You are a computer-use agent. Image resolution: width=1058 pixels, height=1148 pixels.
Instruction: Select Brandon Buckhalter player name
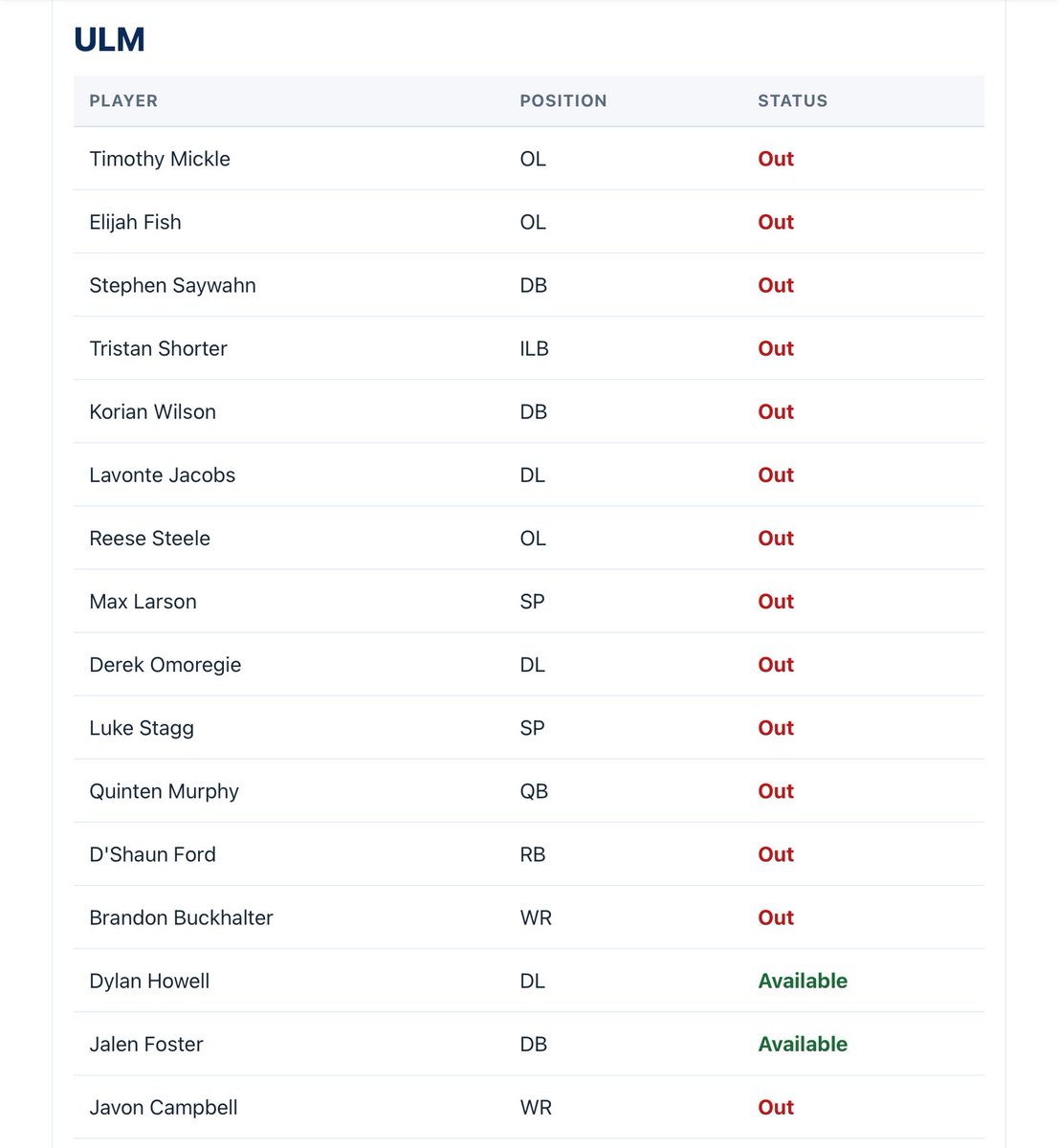pos(181,917)
